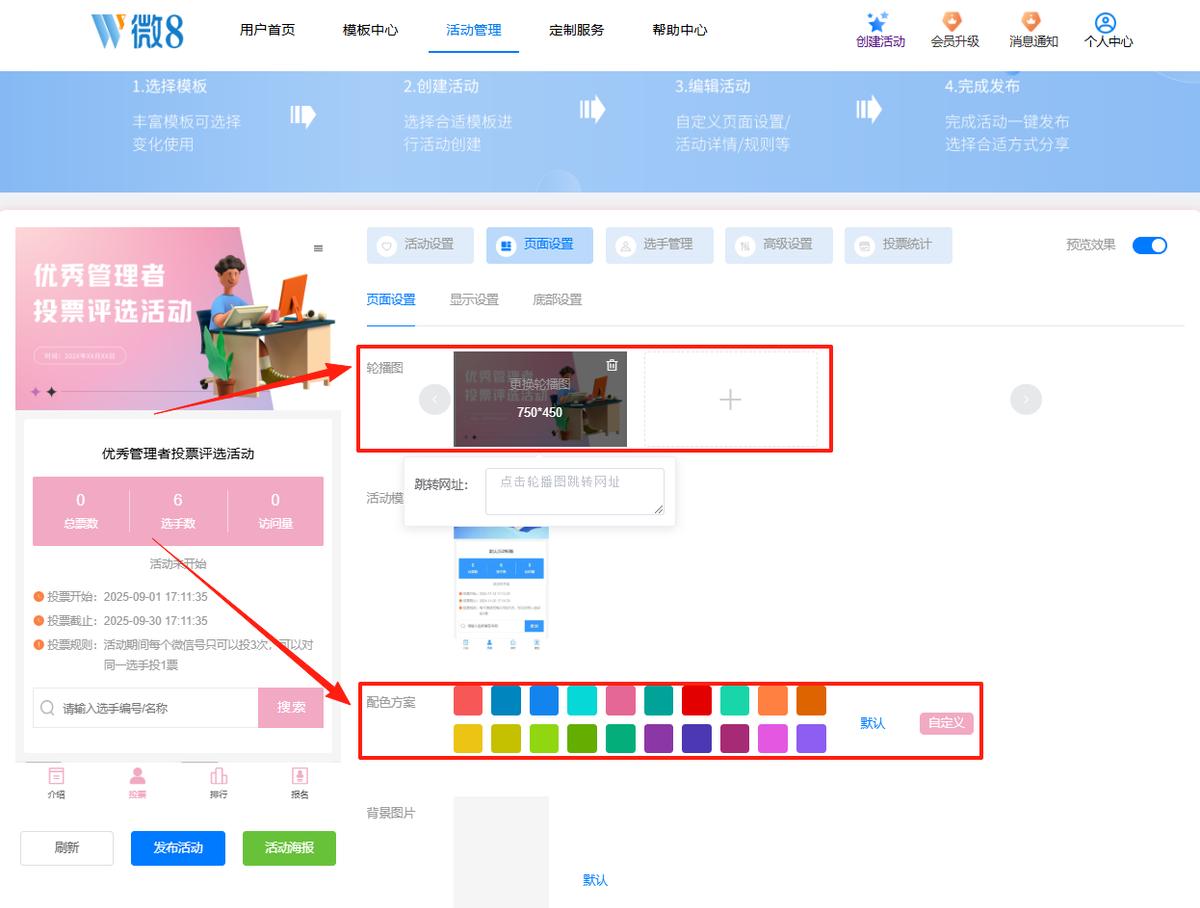Screen dimensions: 1200x908
Task: Reset background image with 默认 link
Action: pos(595,880)
